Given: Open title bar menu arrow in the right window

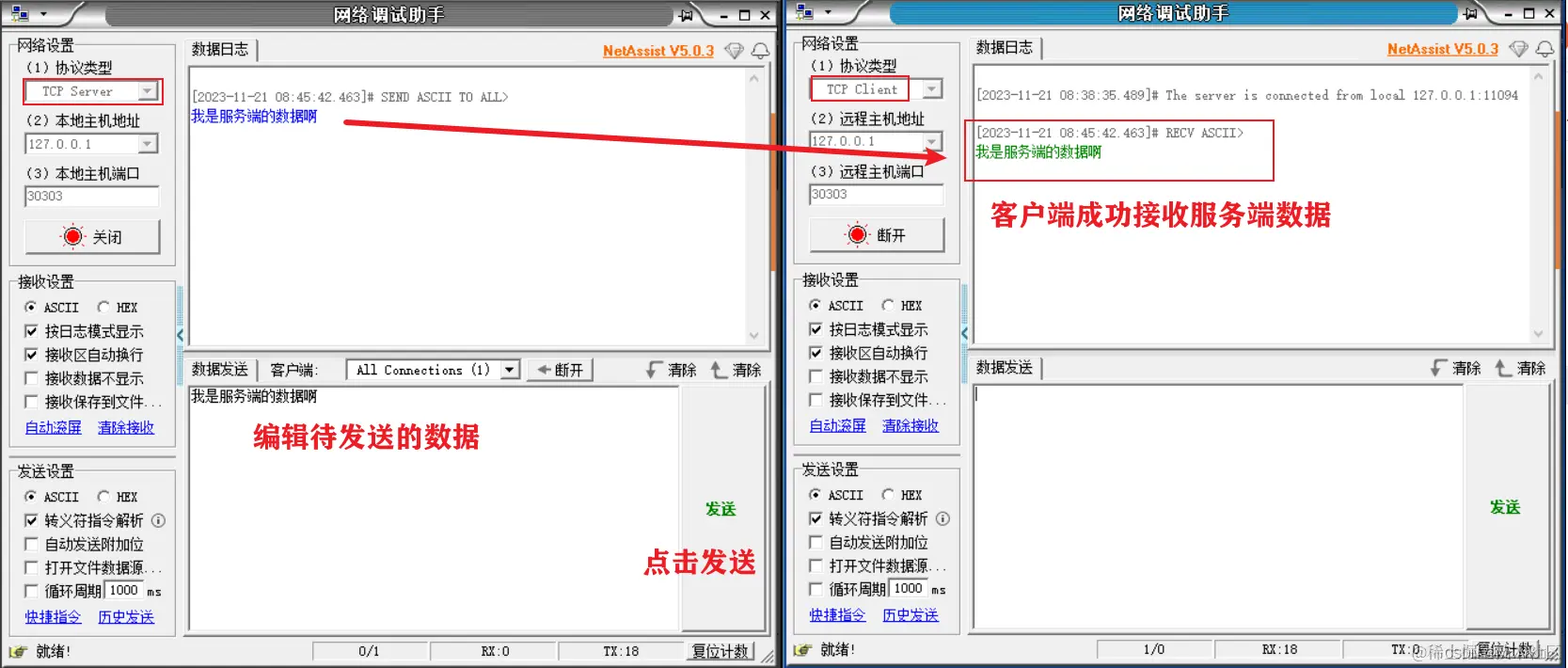Looking at the screenshot, I should point(828,13).
